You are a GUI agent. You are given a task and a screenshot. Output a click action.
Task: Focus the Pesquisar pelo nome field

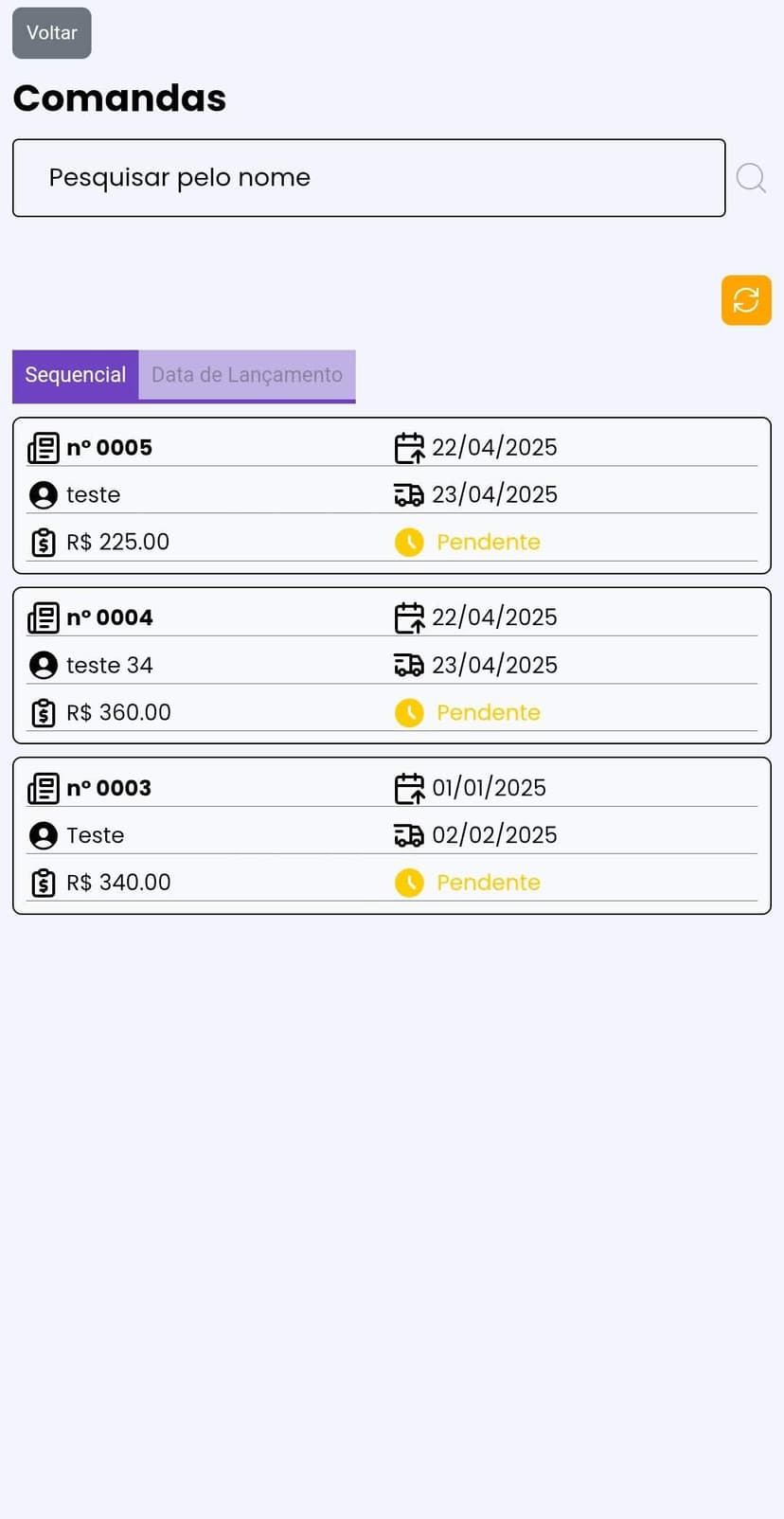[x=369, y=178]
